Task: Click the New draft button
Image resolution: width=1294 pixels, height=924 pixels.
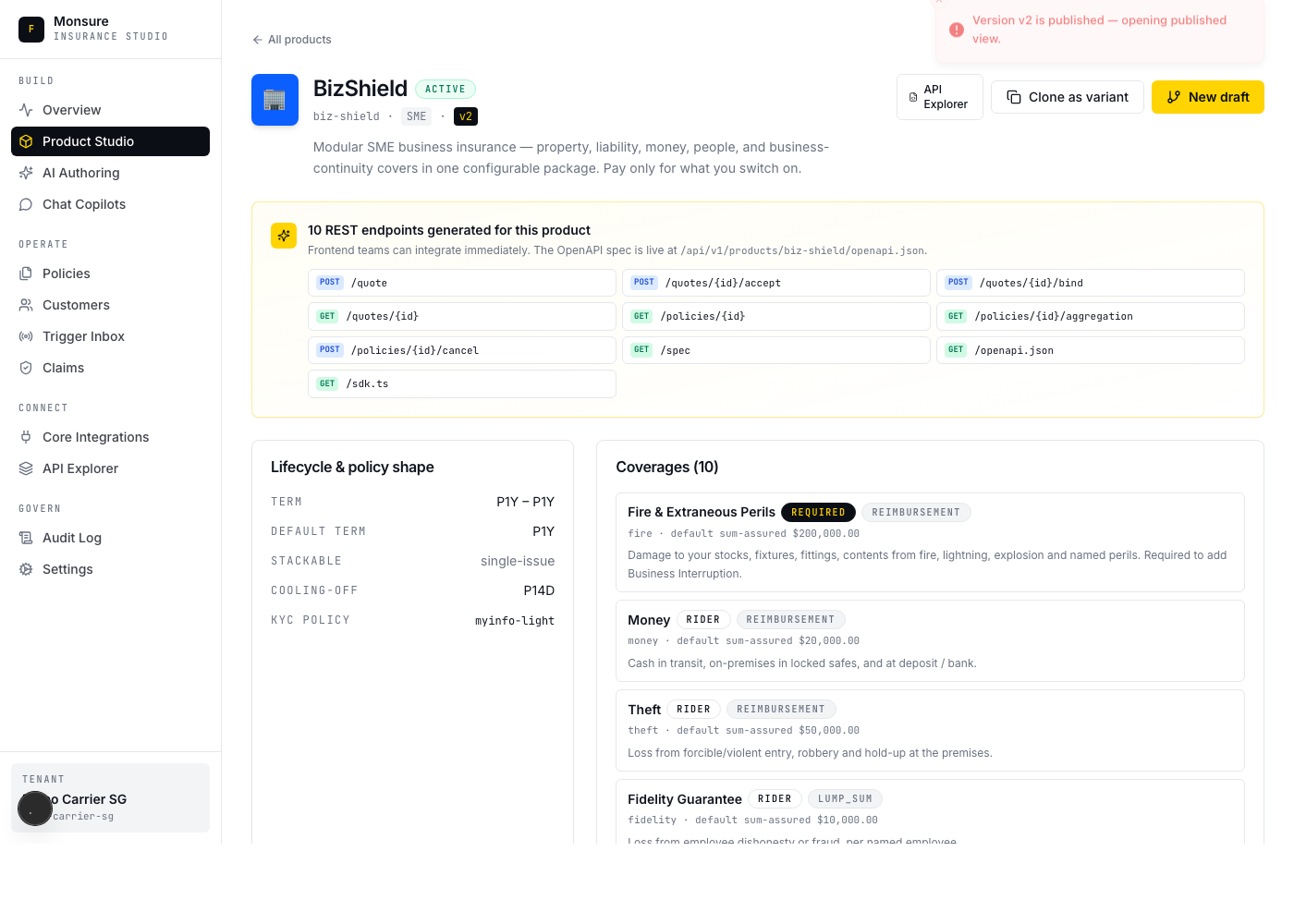Action: pos(1207,97)
